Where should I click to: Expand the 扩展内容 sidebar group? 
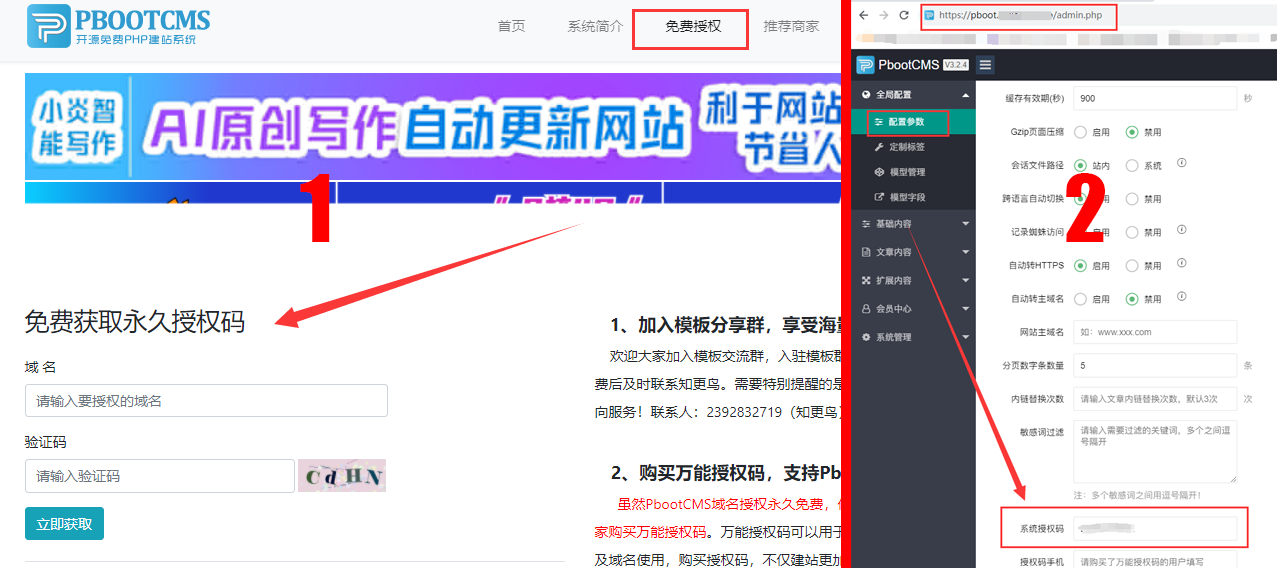pos(913,281)
